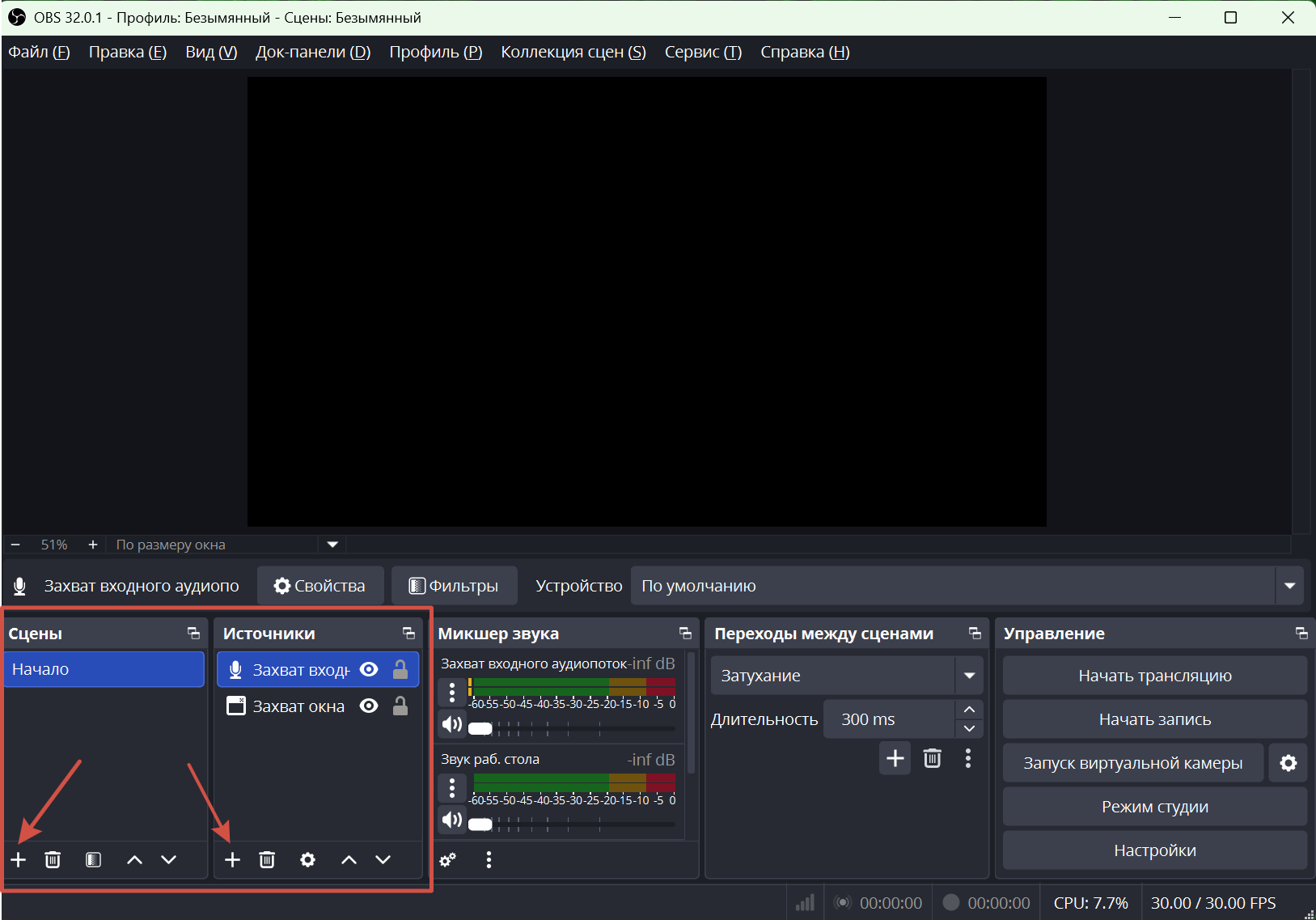Open the Затухание transition dropdown

pos(969,676)
